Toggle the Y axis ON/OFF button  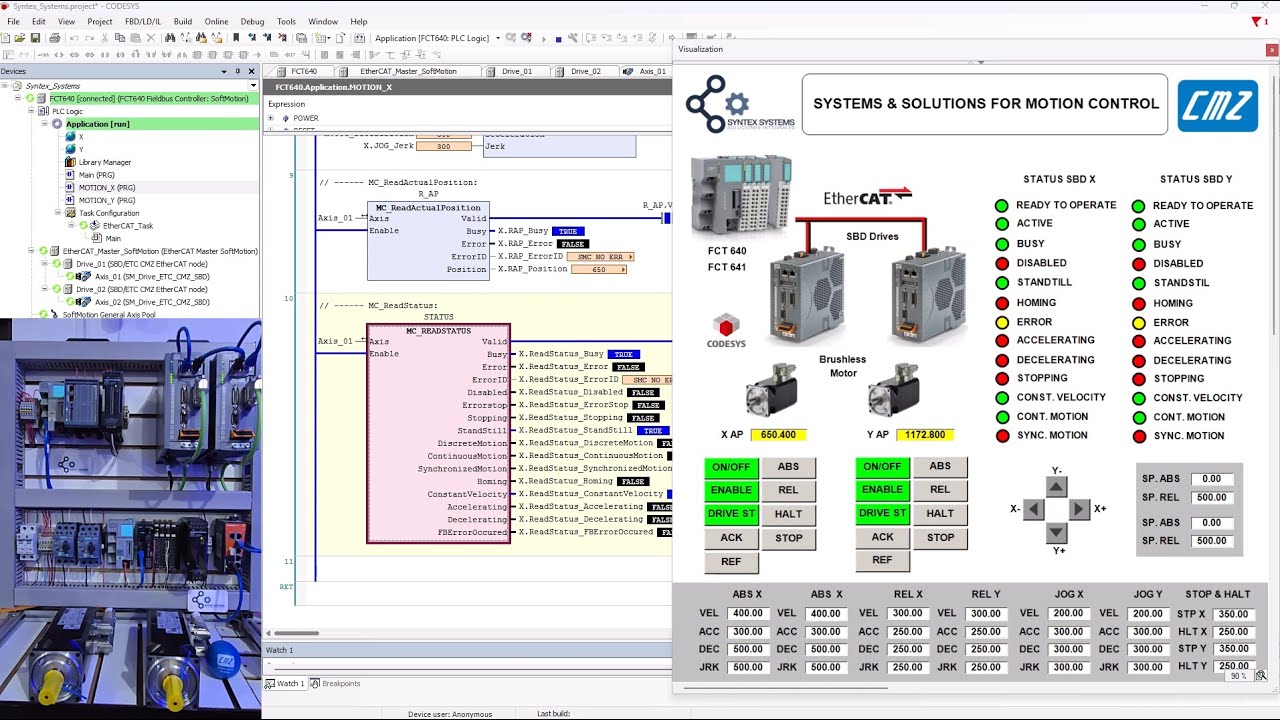click(x=882, y=467)
